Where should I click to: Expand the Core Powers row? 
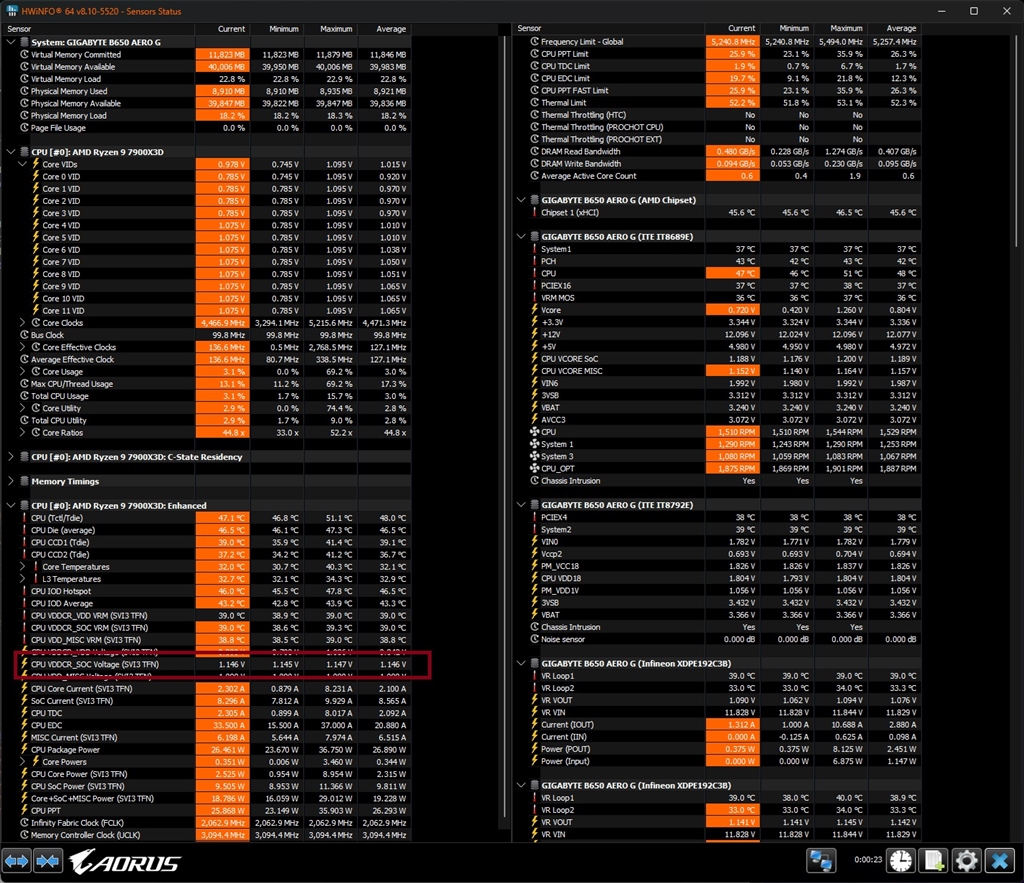click(22, 762)
